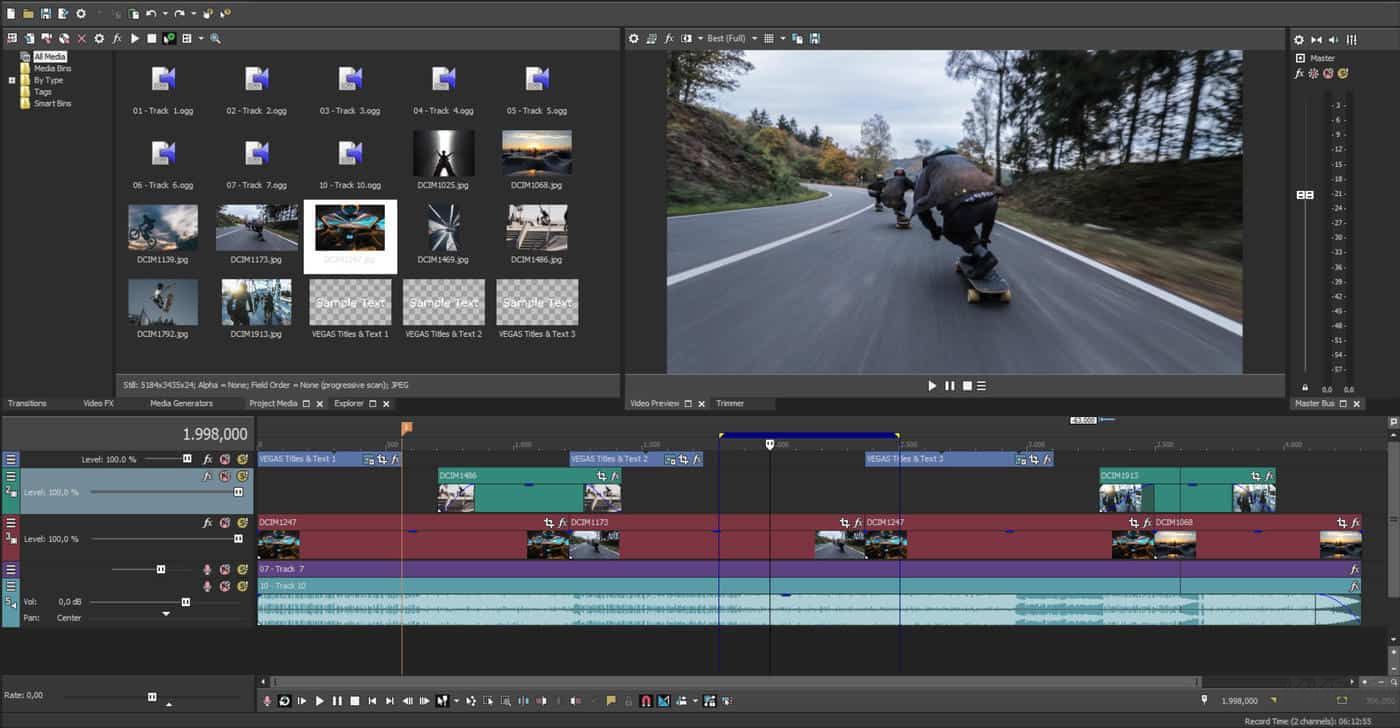Click the Track FX icon on the top video track
Screen dimensions: 1400x728
point(208,460)
